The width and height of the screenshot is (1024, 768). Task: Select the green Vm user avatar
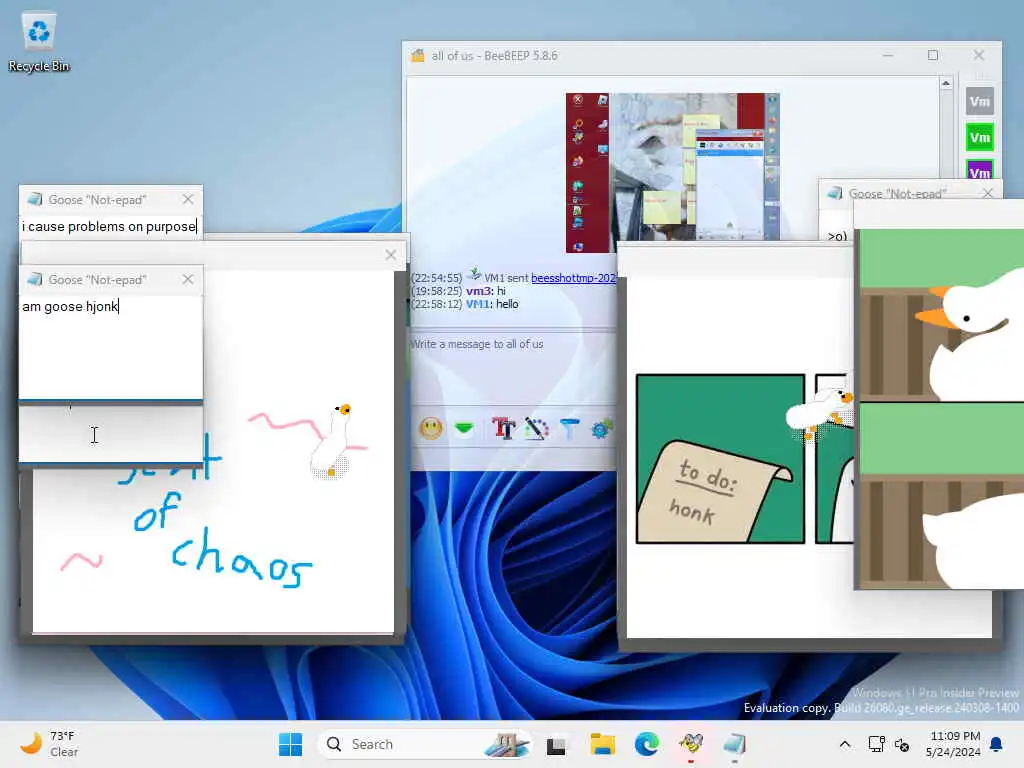click(979, 137)
